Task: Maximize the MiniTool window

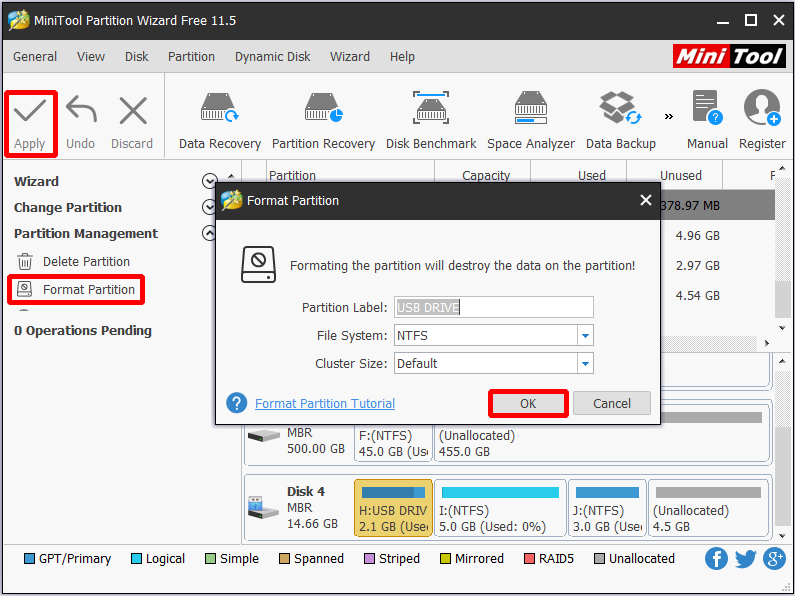Action: [x=751, y=20]
